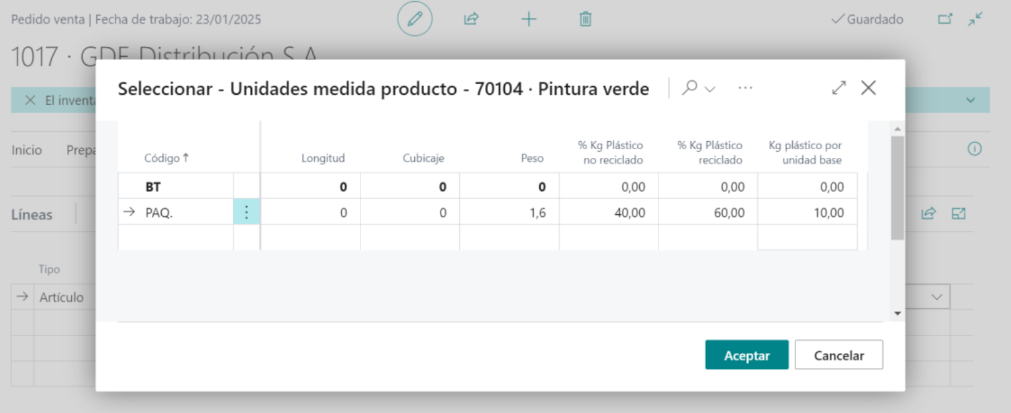Open the dialog's more options ellipsis
1011x413 pixels.
point(745,88)
